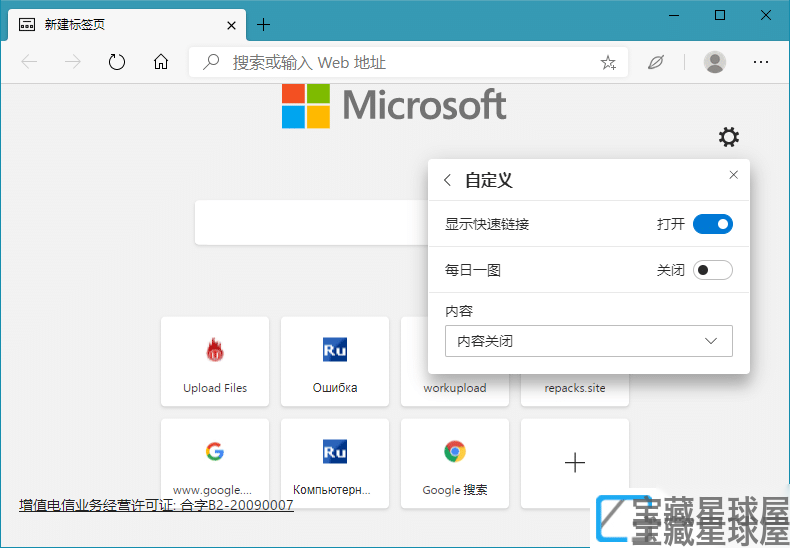The height and width of the screenshot is (548, 790).
Task: Click the browser forward arrow
Action: tap(73, 62)
